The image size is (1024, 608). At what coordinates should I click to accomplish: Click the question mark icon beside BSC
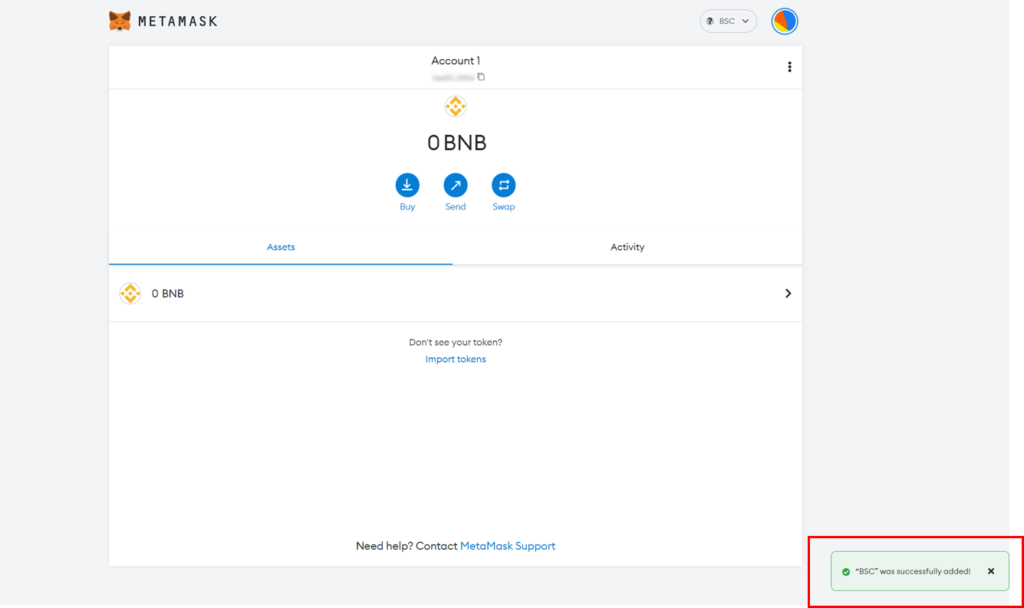[x=710, y=22]
